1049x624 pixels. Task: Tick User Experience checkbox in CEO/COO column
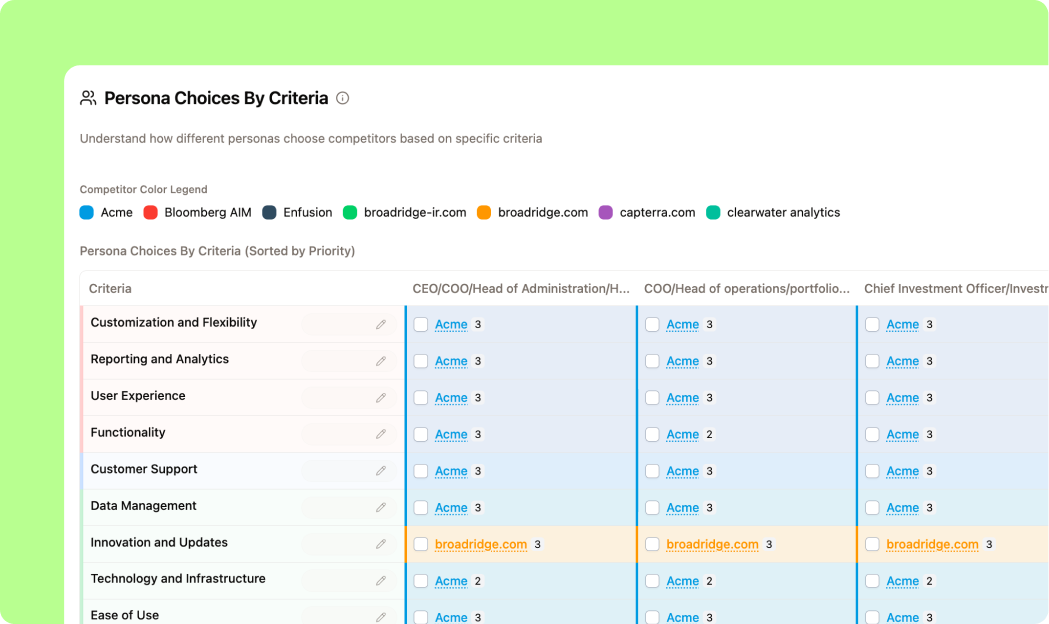coord(421,398)
